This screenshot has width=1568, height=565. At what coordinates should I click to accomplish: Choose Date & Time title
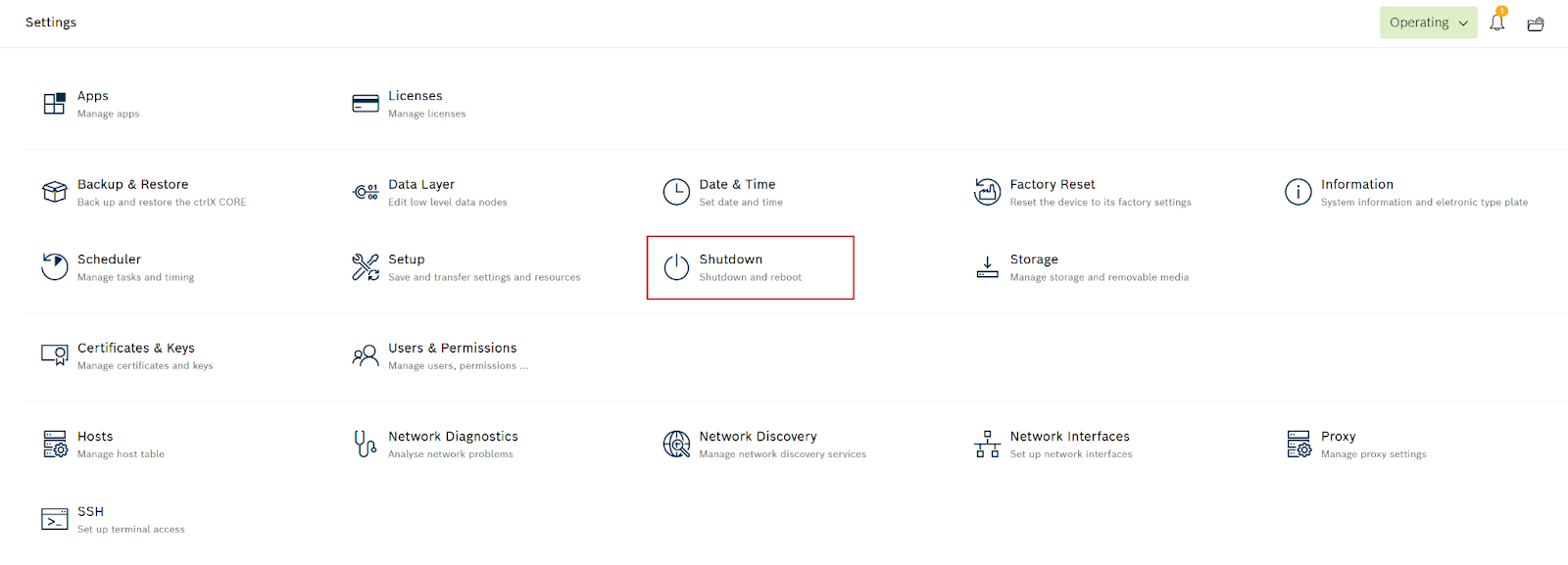click(737, 184)
